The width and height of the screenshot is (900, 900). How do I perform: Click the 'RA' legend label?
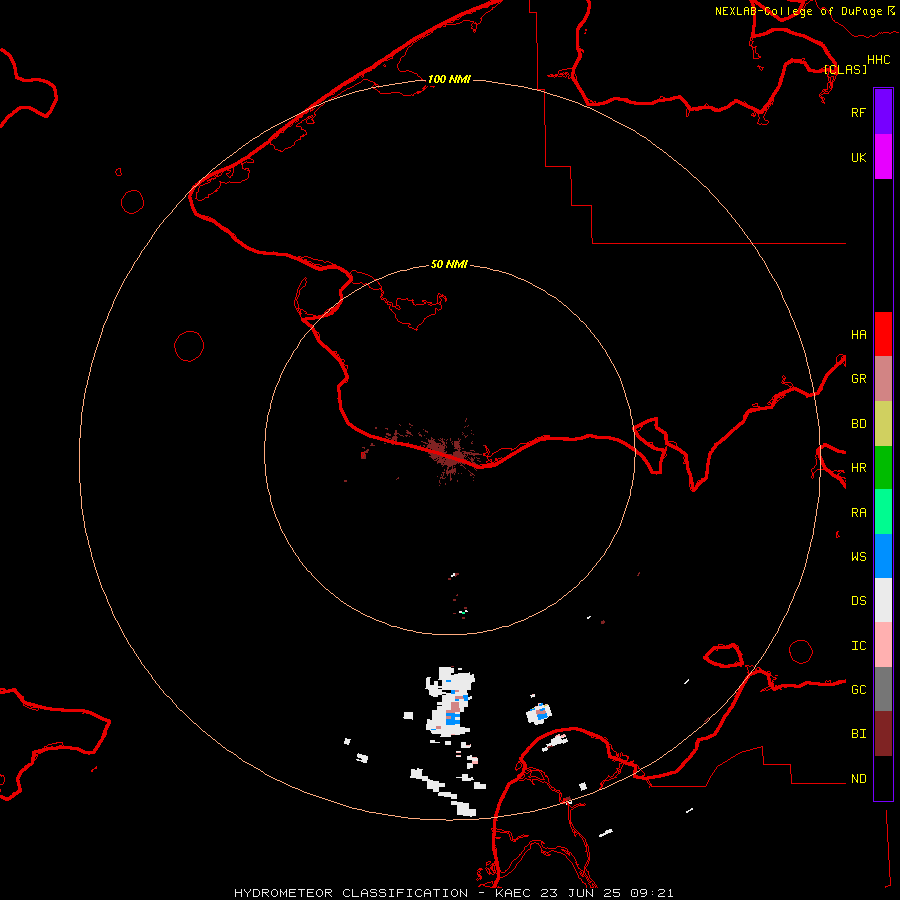coord(859,513)
